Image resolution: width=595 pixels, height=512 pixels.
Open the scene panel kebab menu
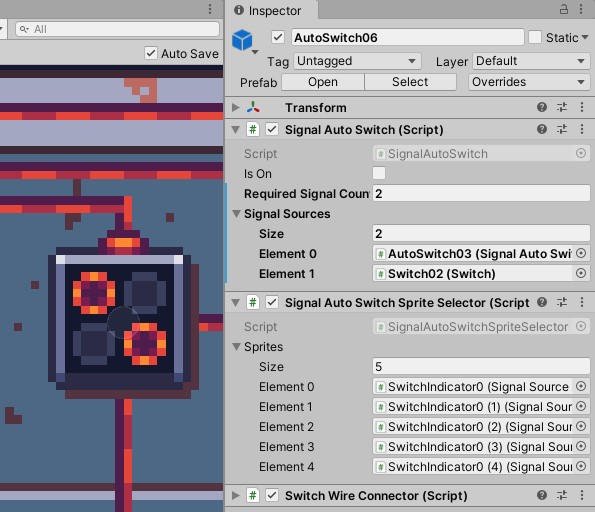click(x=210, y=9)
